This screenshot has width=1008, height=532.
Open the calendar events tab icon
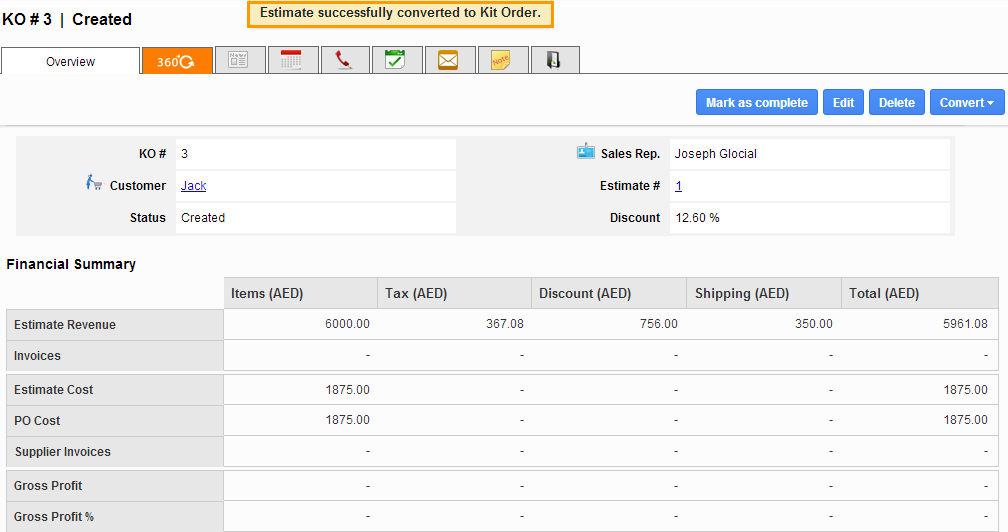pos(292,61)
